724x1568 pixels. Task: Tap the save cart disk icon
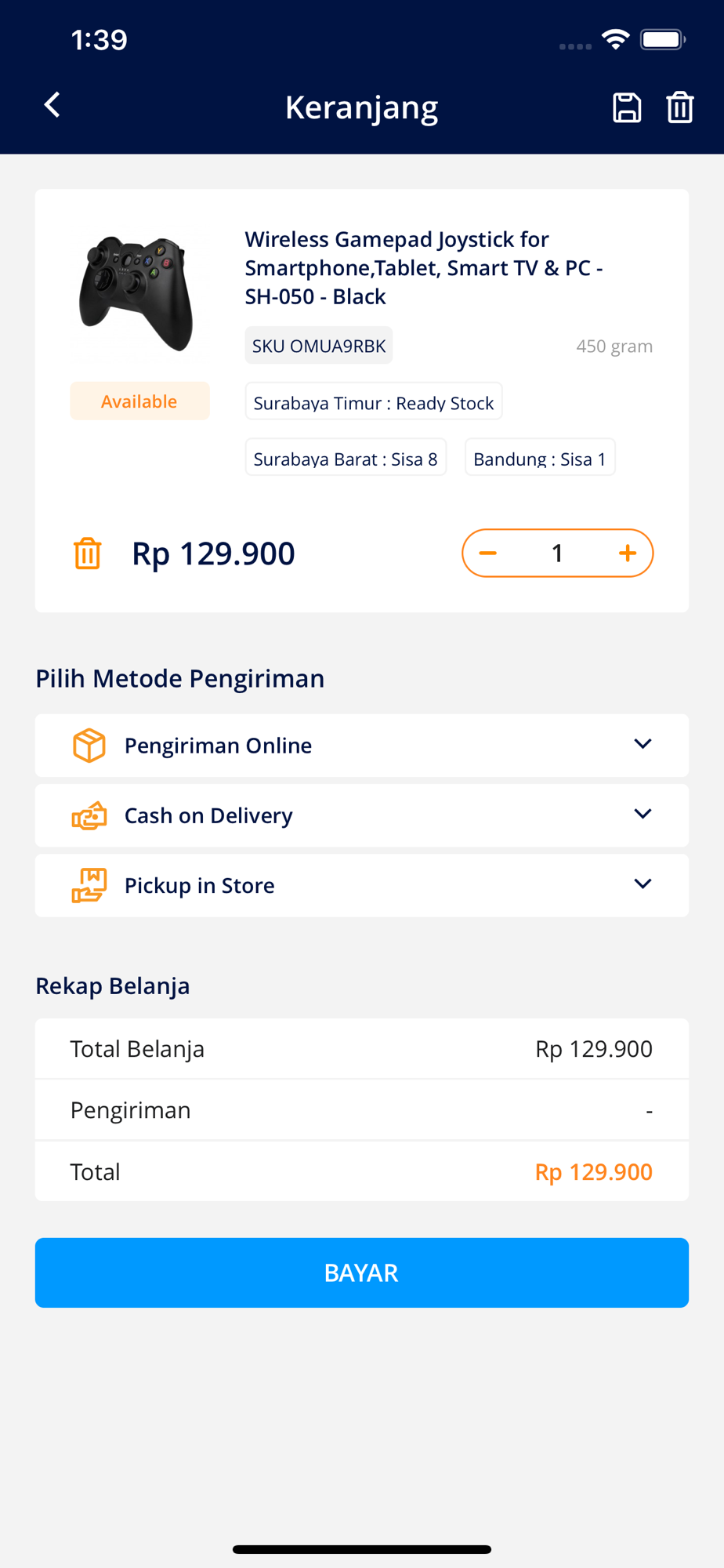point(627,107)
